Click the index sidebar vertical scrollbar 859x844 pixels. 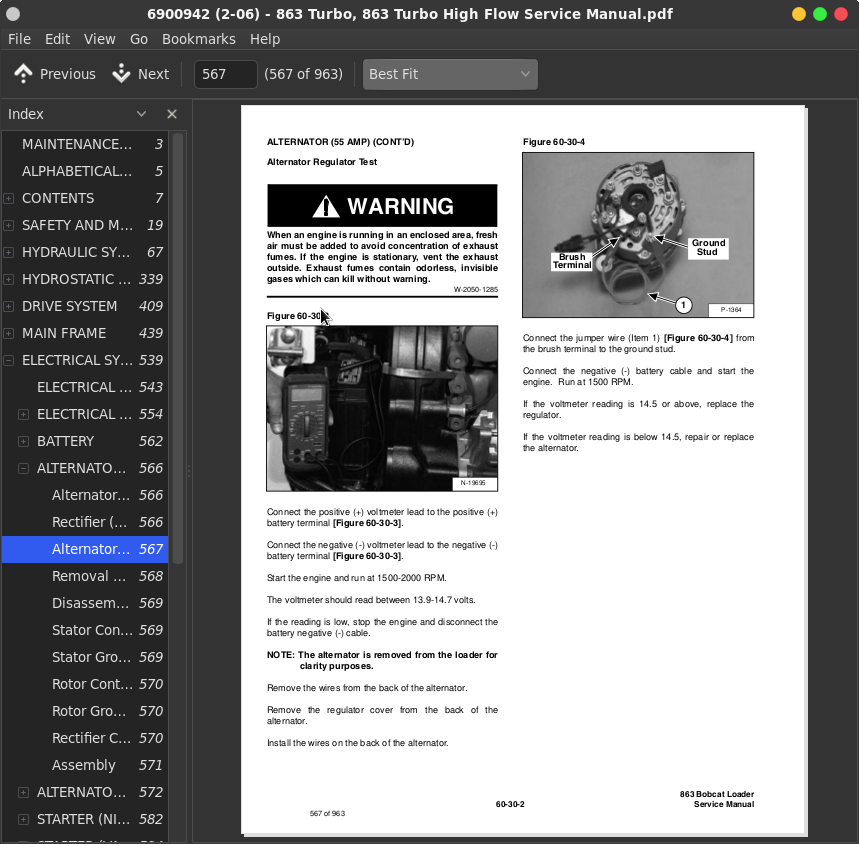pyautogui.click(x=178, y=350)
